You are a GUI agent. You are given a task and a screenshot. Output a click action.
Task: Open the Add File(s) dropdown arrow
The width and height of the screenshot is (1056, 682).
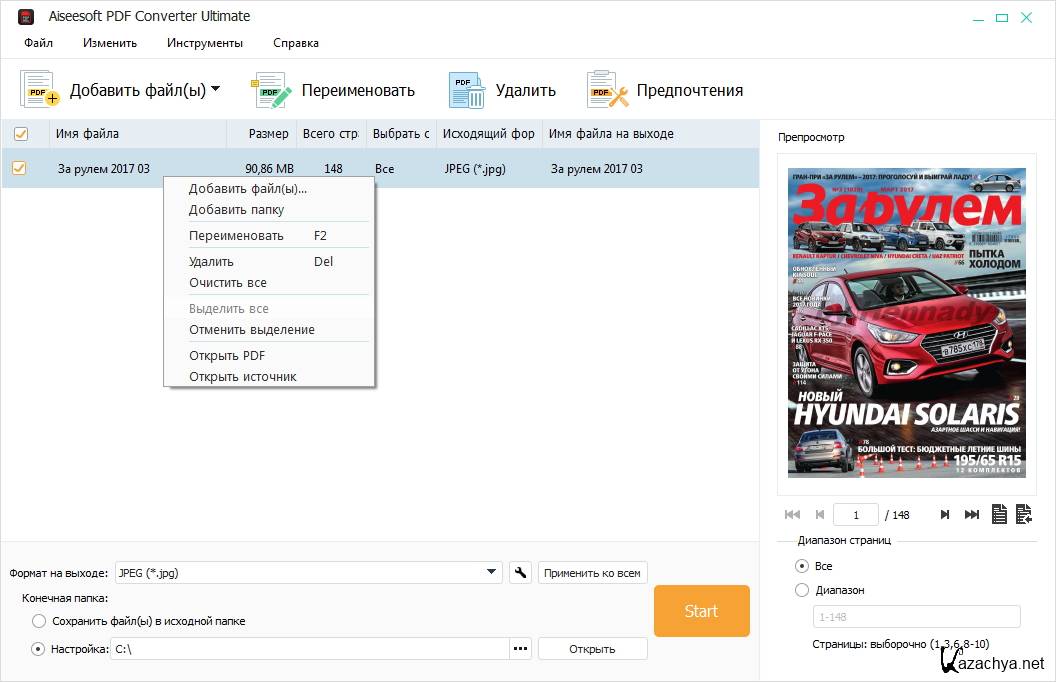215,90
